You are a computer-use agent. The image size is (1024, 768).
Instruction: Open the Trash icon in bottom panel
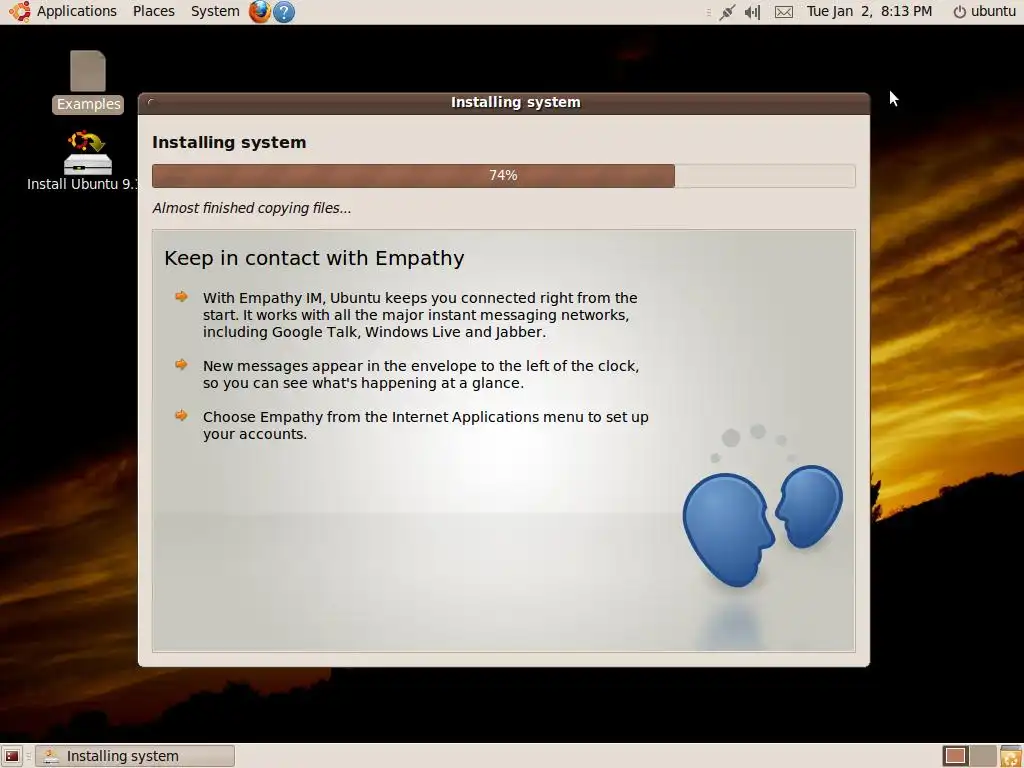[1010, 756]
